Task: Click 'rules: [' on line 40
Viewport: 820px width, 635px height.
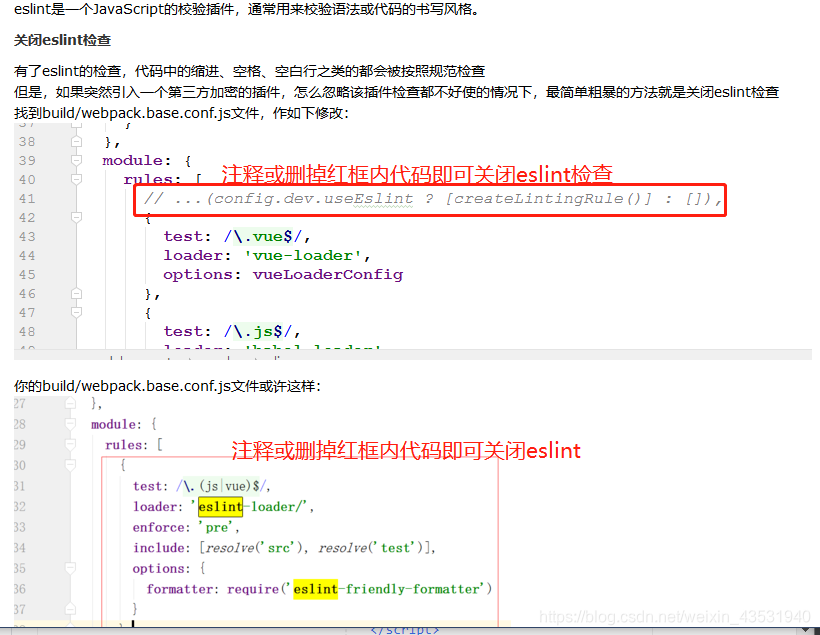Action: [163, 179]
